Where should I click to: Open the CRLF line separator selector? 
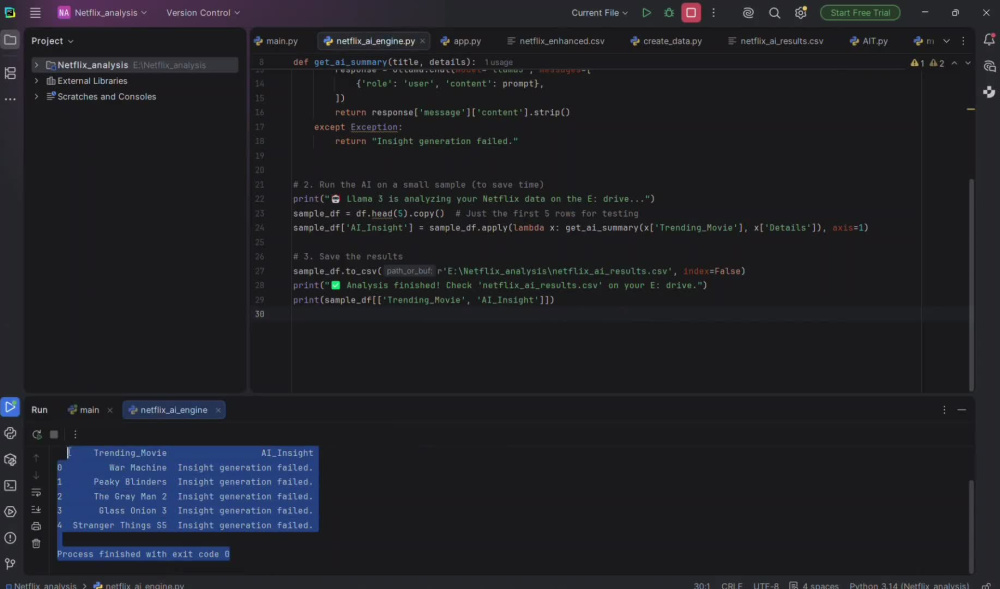click(x=732, y=585)
